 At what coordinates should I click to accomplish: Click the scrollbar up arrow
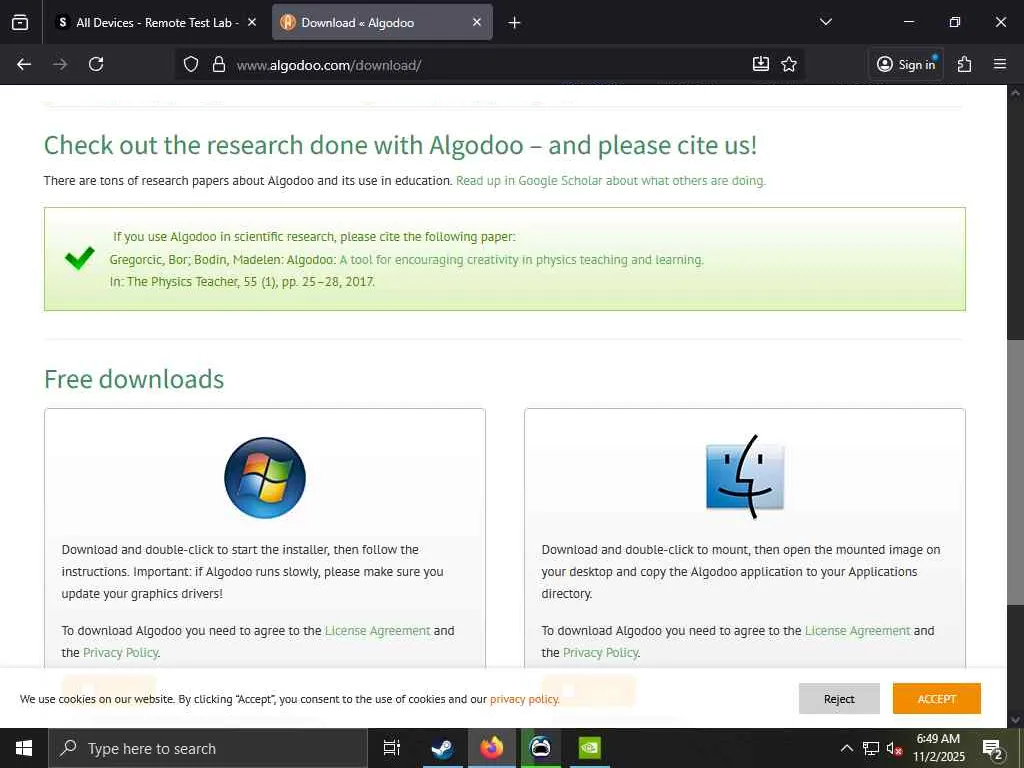[1015, 93]
